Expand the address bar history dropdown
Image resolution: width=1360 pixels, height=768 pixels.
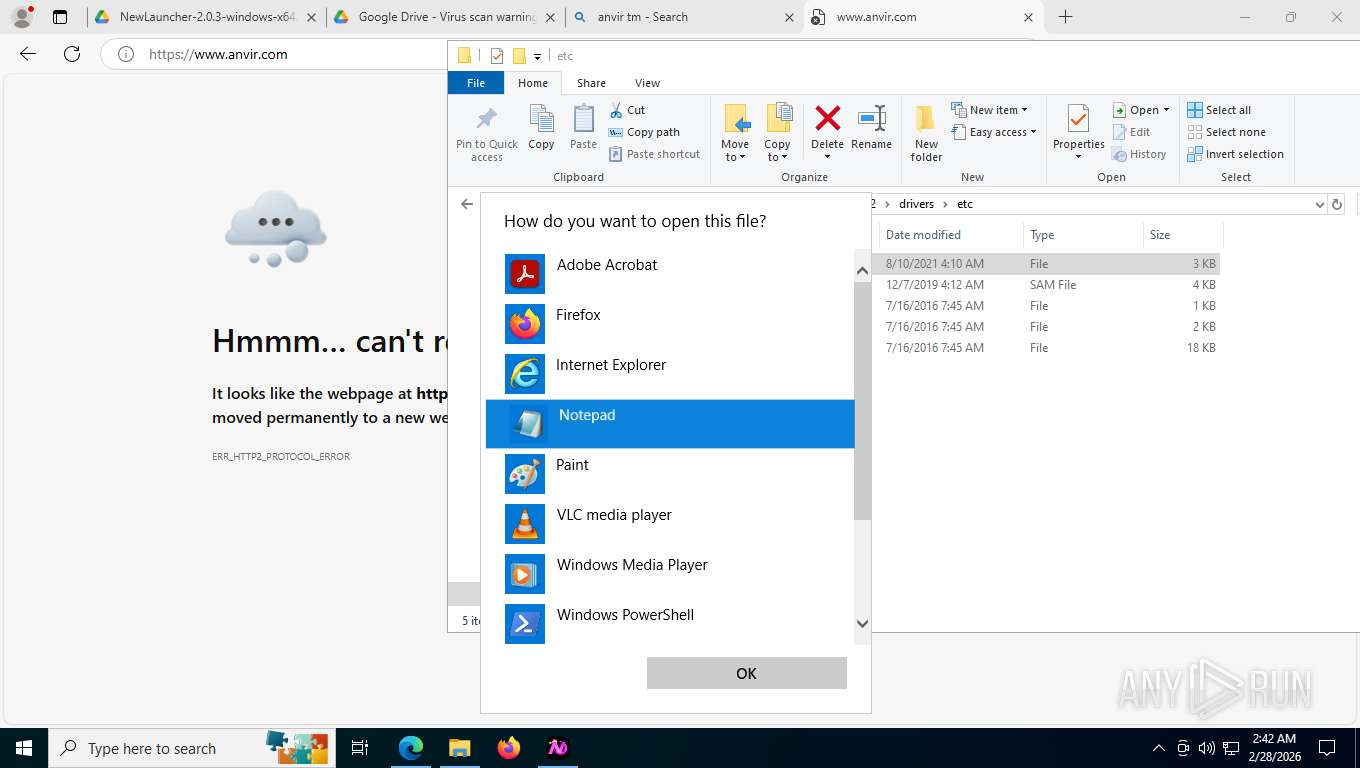1319,204
